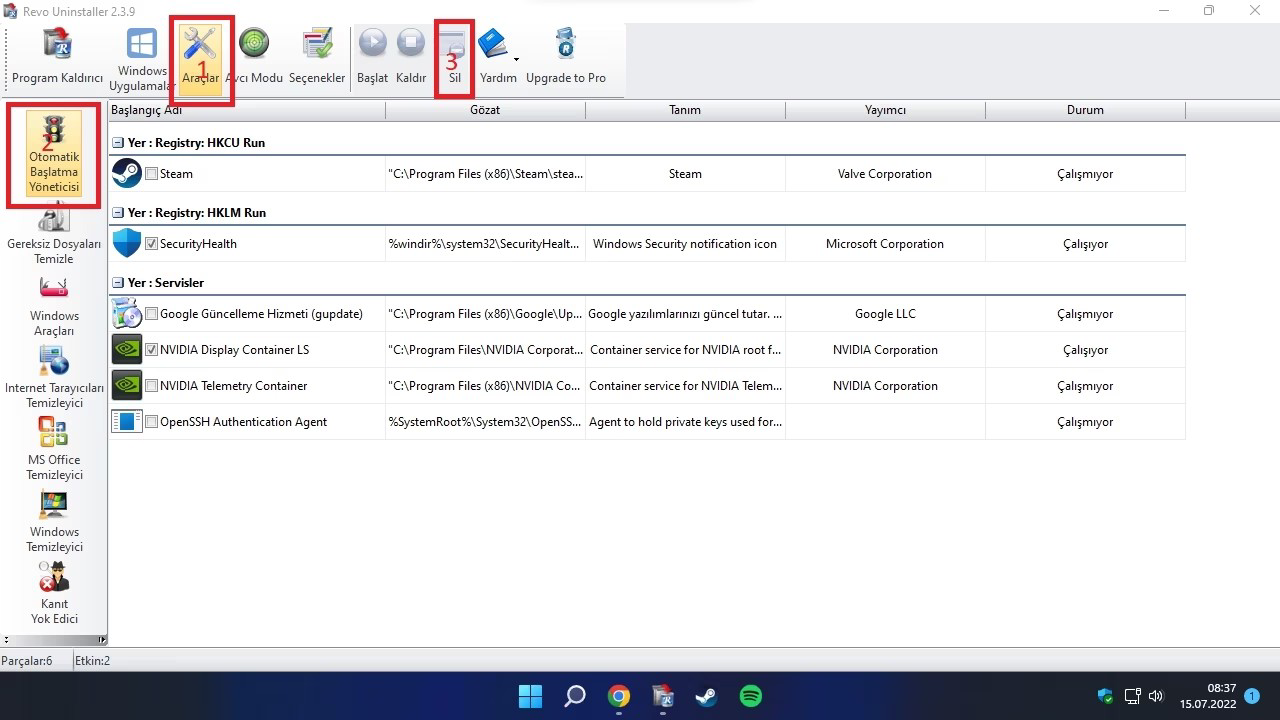The height and width of the screenshot is (720, 1280).
Task: Toggle the Google Güncelleme Hizmeti checkbox
Action: coord(151,314)
